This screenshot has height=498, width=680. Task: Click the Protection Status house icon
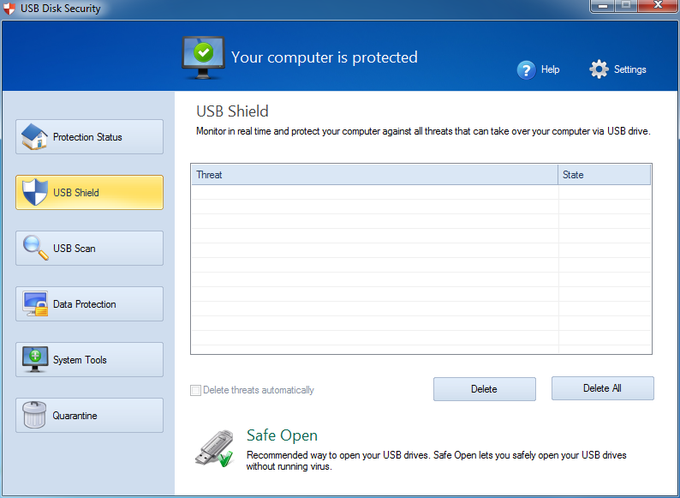(x=34, y=137)
